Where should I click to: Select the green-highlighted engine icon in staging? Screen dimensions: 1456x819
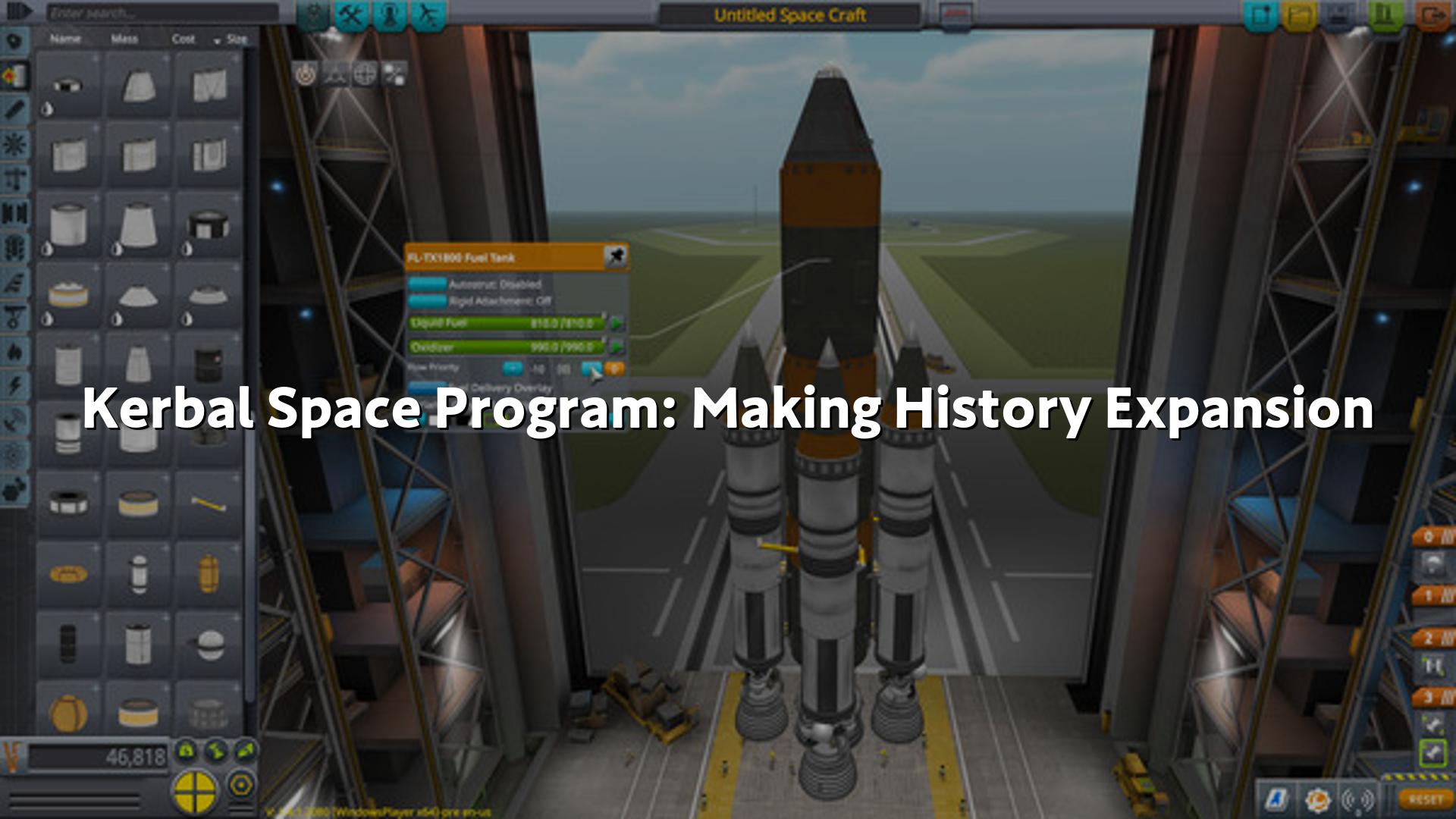(1432, 753)
